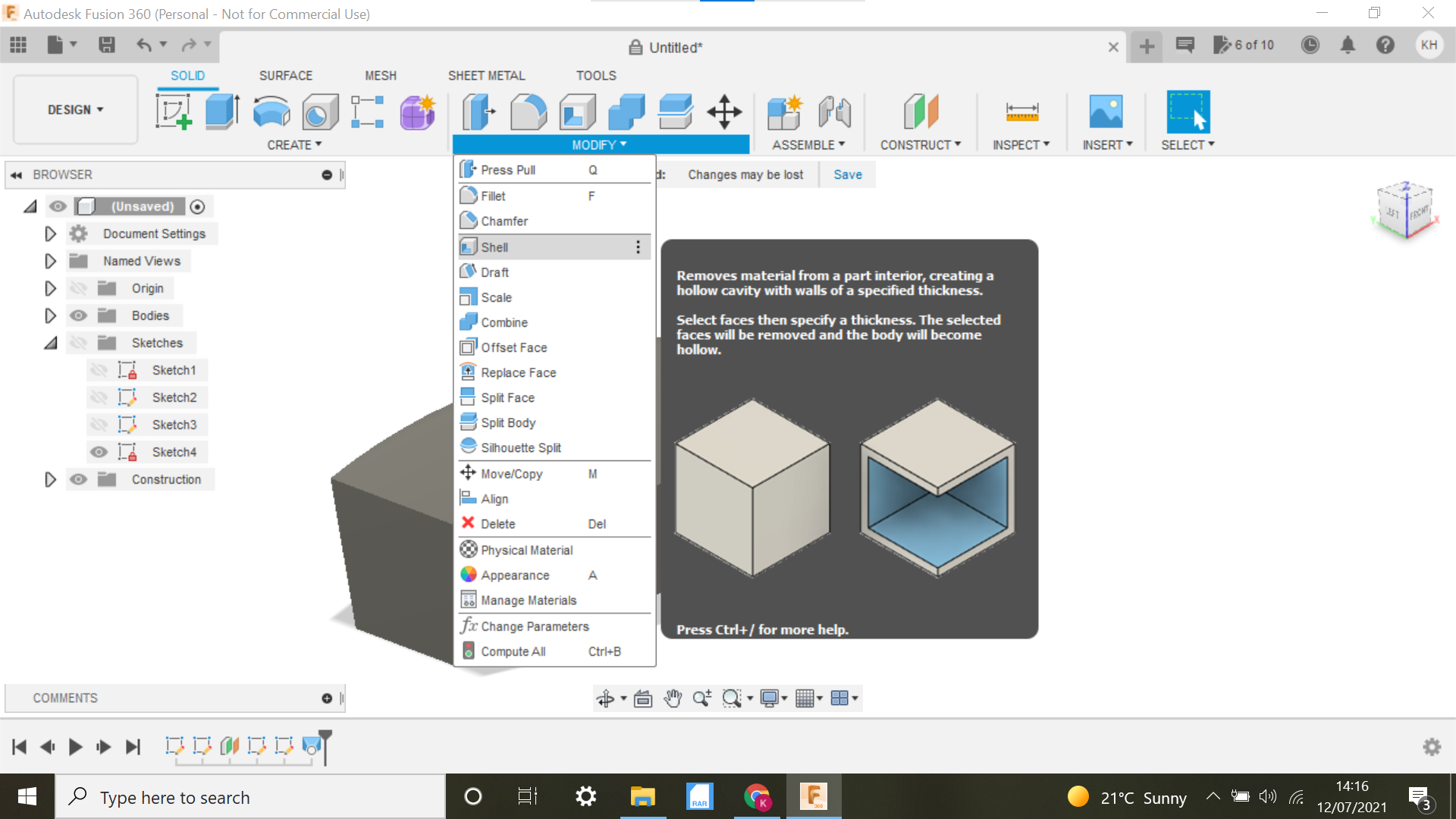
Task: Select the Create Sketch tool
Action: (x=173, y=111)
